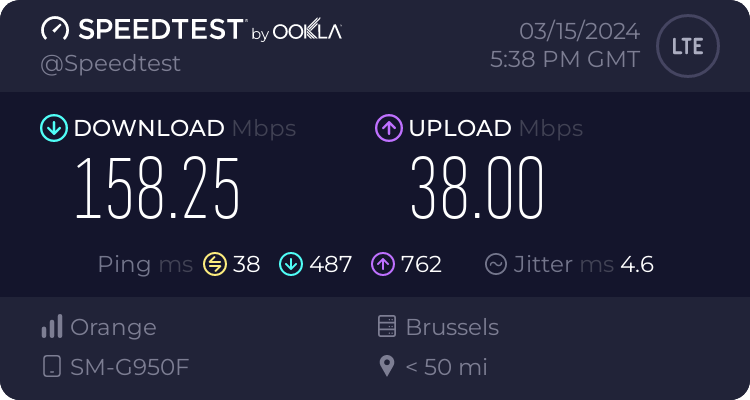Viewport: 750px width, 400px height.
Task: Click the download arrow icon beside DOWNLOAD
Action: 53,128
